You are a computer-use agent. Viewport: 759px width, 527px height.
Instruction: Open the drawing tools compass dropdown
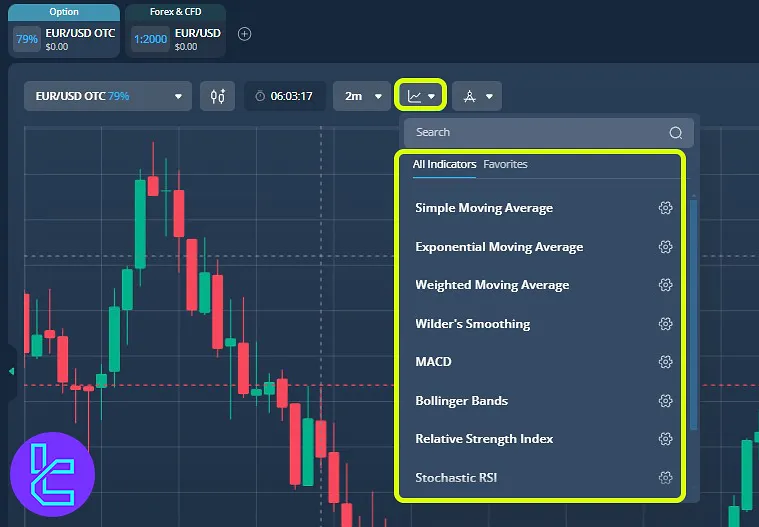[x=477, y=96]
